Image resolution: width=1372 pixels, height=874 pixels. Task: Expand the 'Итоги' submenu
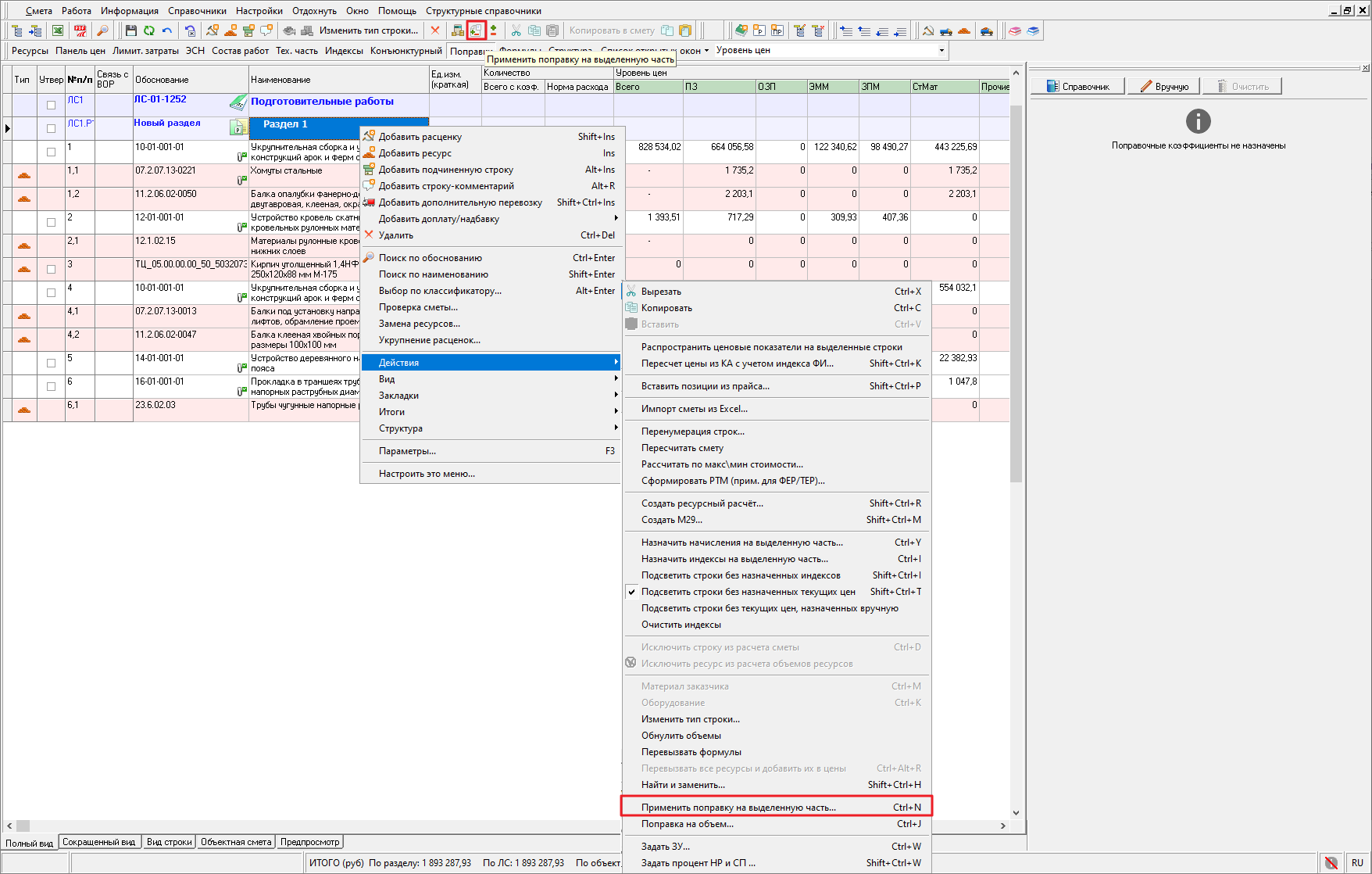[491, 412]
